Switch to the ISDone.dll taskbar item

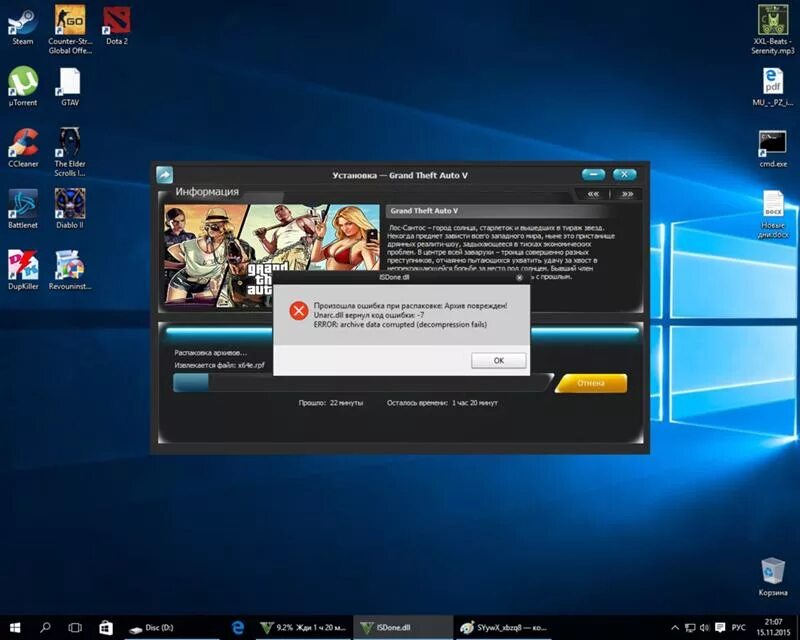pyautogui.click(x=403, y=628)
